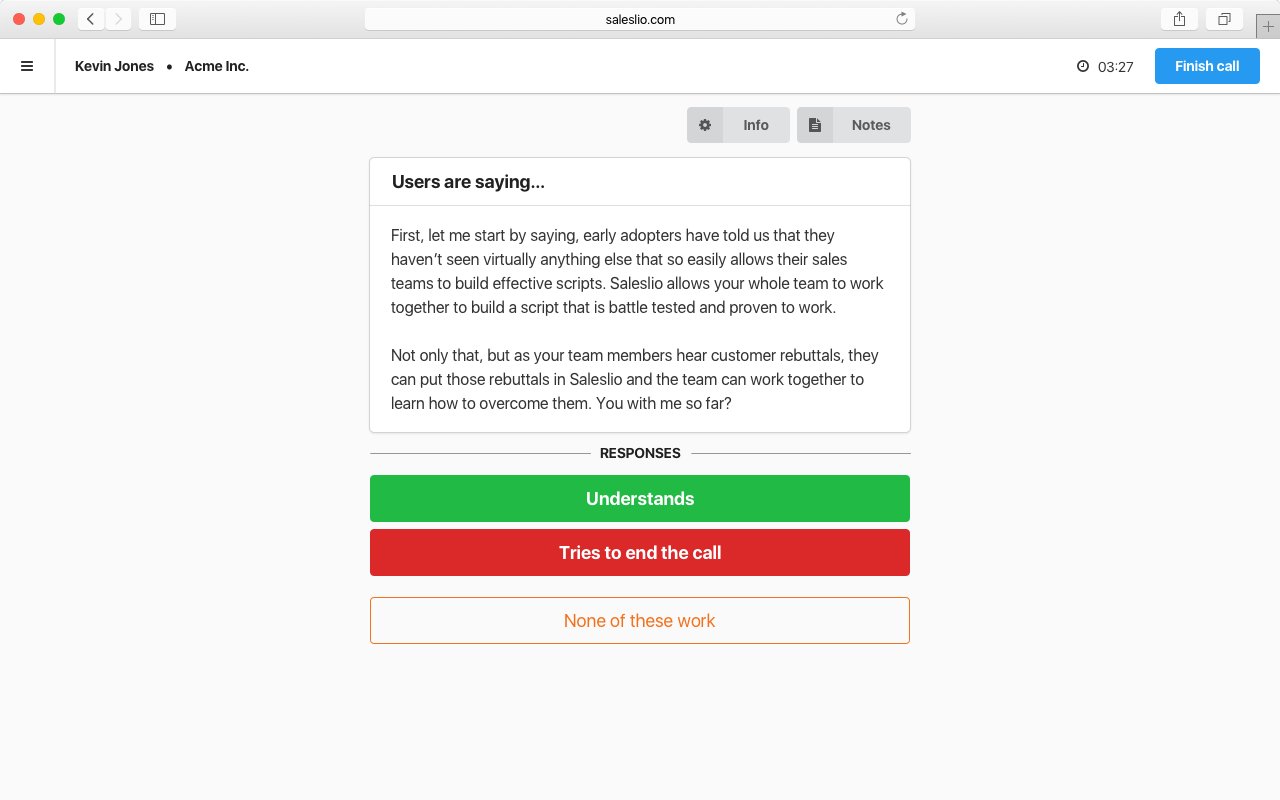
Task: Go back in browser history
Action: (x=91, y=19)
